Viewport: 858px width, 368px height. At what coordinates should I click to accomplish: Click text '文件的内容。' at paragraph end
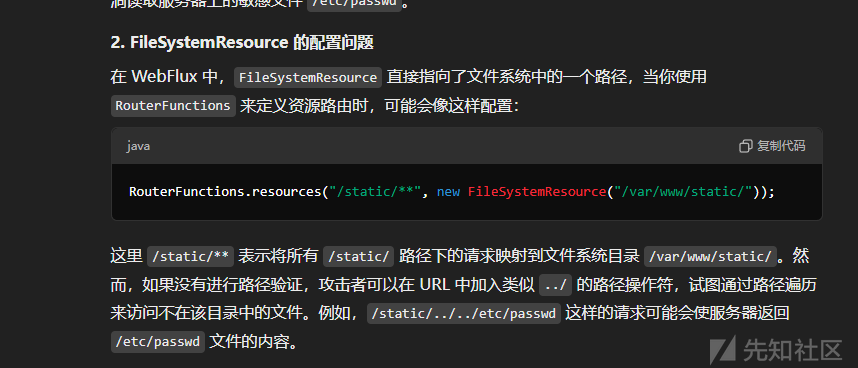point(254,342)
